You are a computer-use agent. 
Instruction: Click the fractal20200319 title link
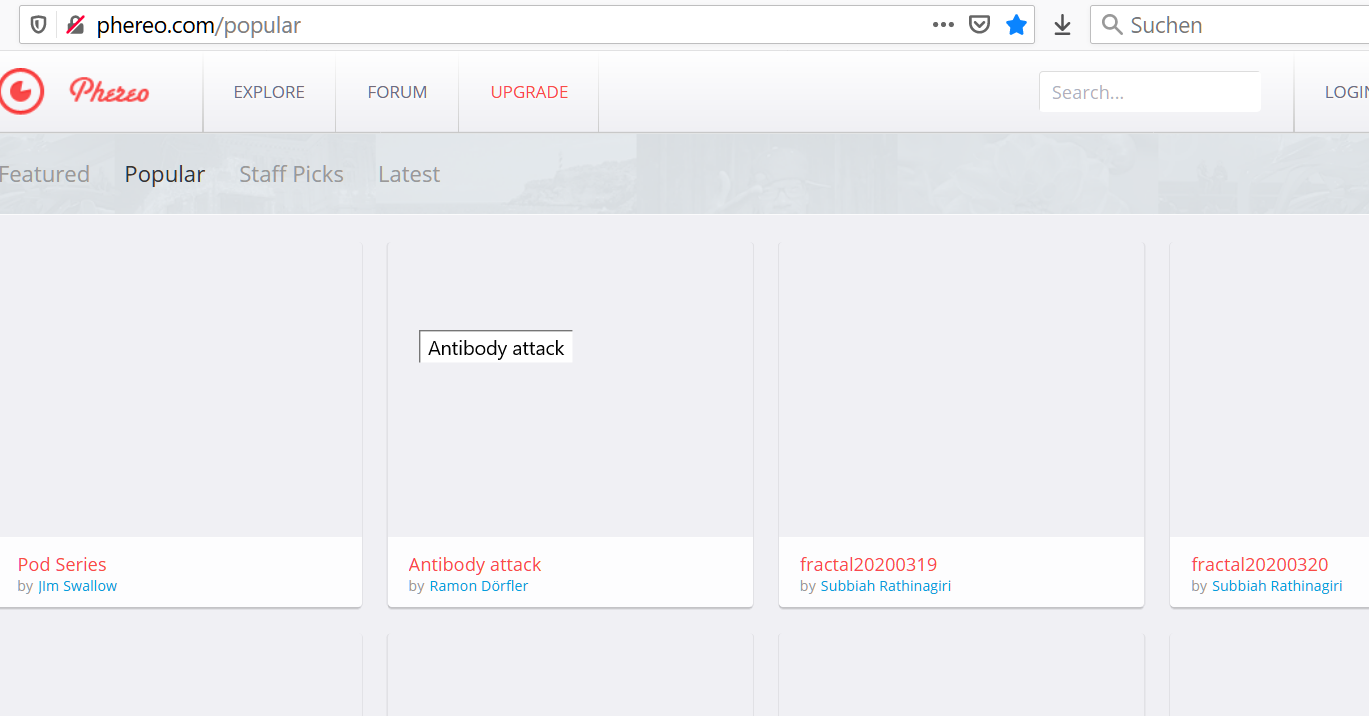click(x=868, y=564)
